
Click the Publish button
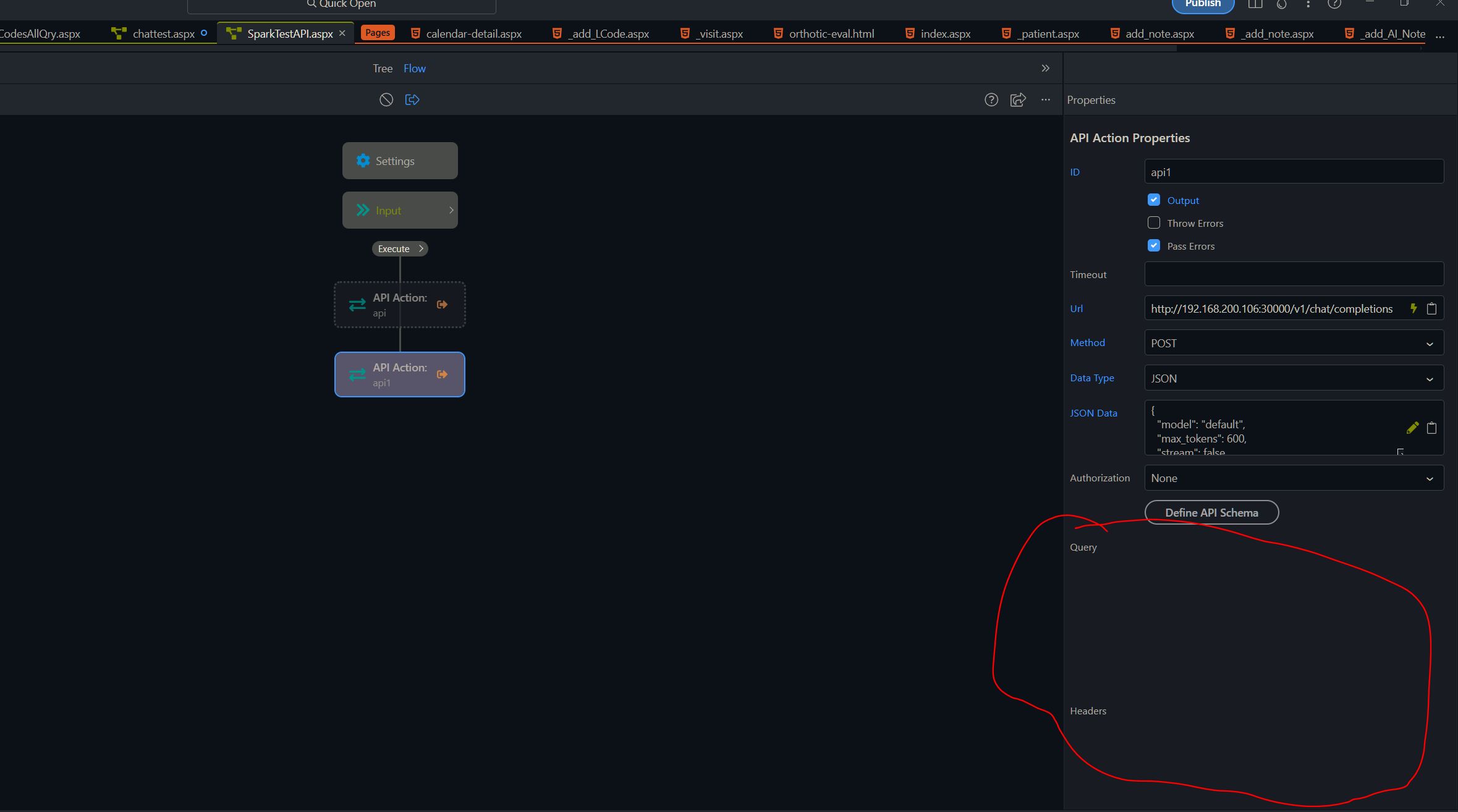click(1203, 4)
